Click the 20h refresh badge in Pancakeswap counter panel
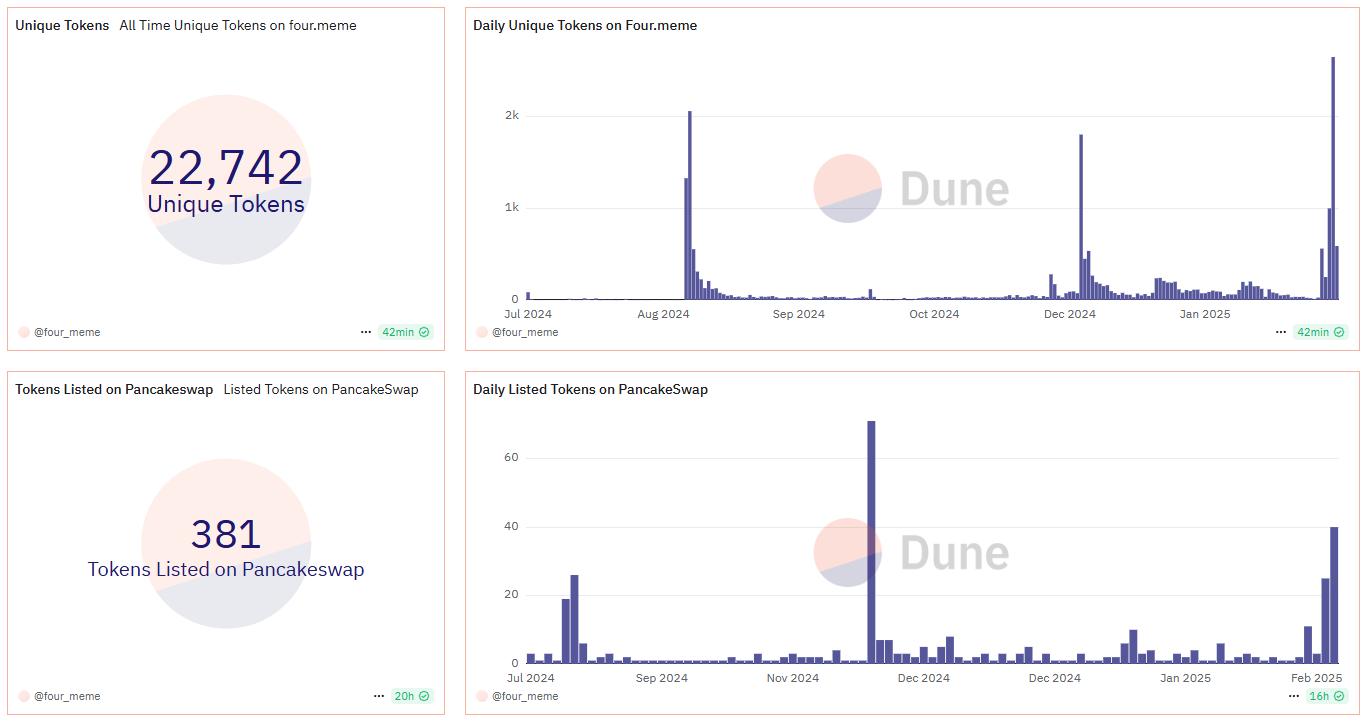This screenshot has height=721, width=1370. pos(411,696)
